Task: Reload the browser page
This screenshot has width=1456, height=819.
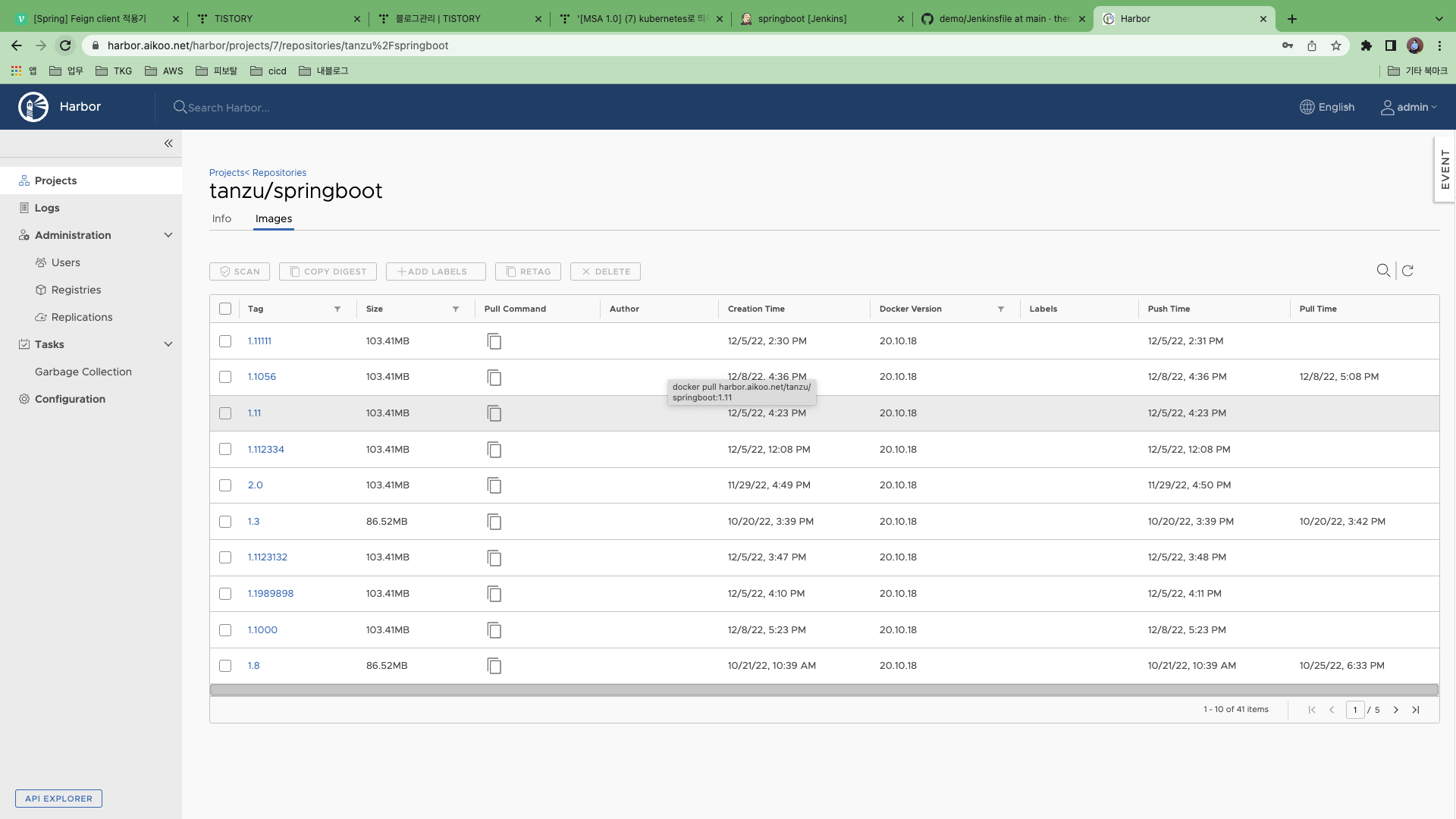Action: click(65, 45)
